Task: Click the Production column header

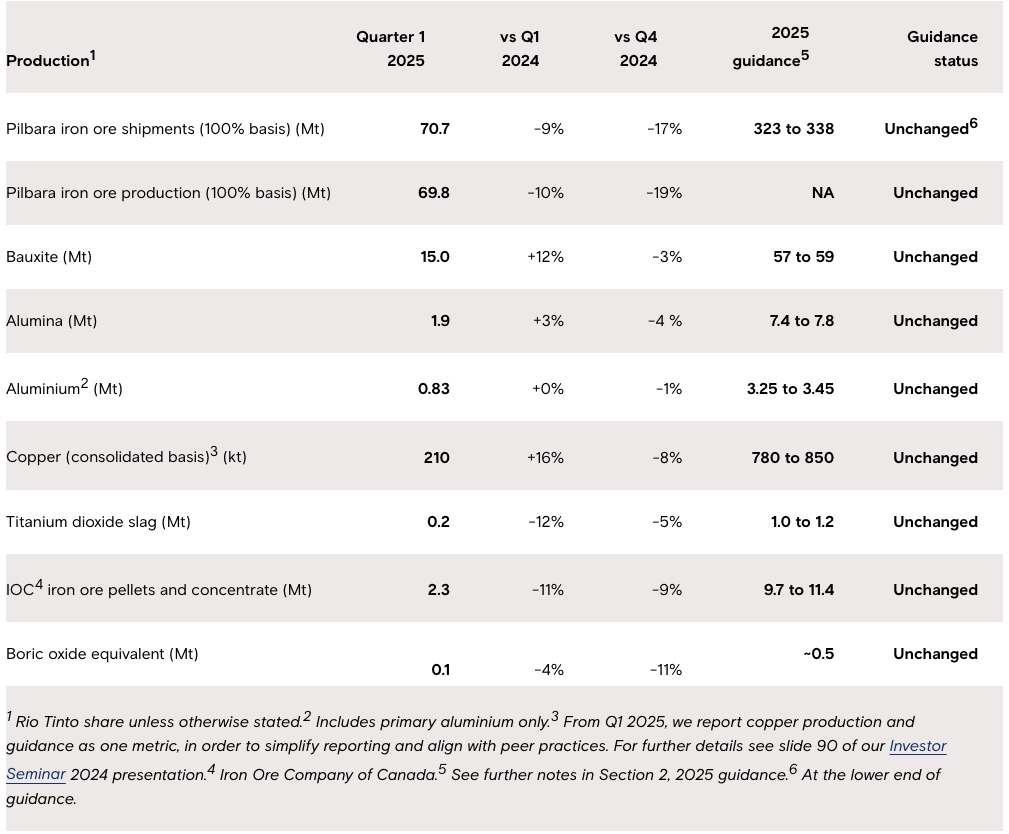Action: pyautogui.click(x=51, y=60)
